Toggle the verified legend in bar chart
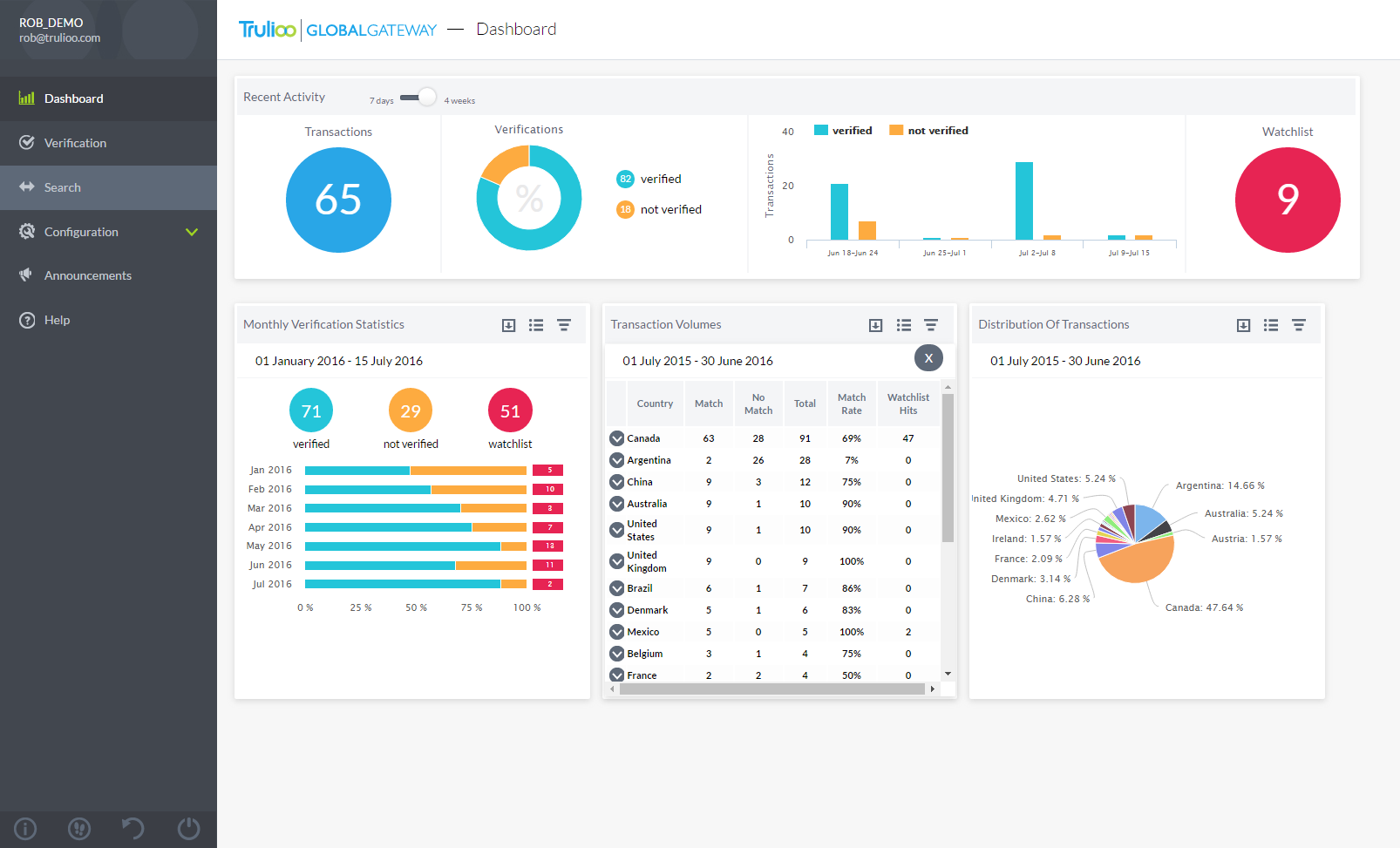1400x848 pixels. click(843, 131)
